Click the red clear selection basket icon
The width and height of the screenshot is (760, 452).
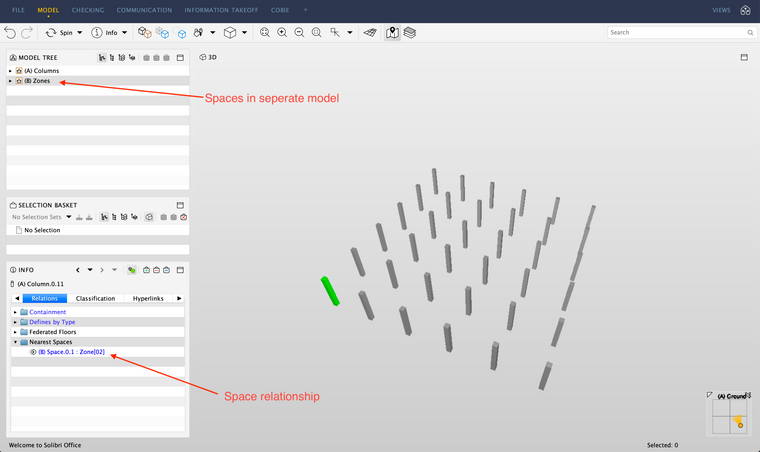tap(183, 217)
